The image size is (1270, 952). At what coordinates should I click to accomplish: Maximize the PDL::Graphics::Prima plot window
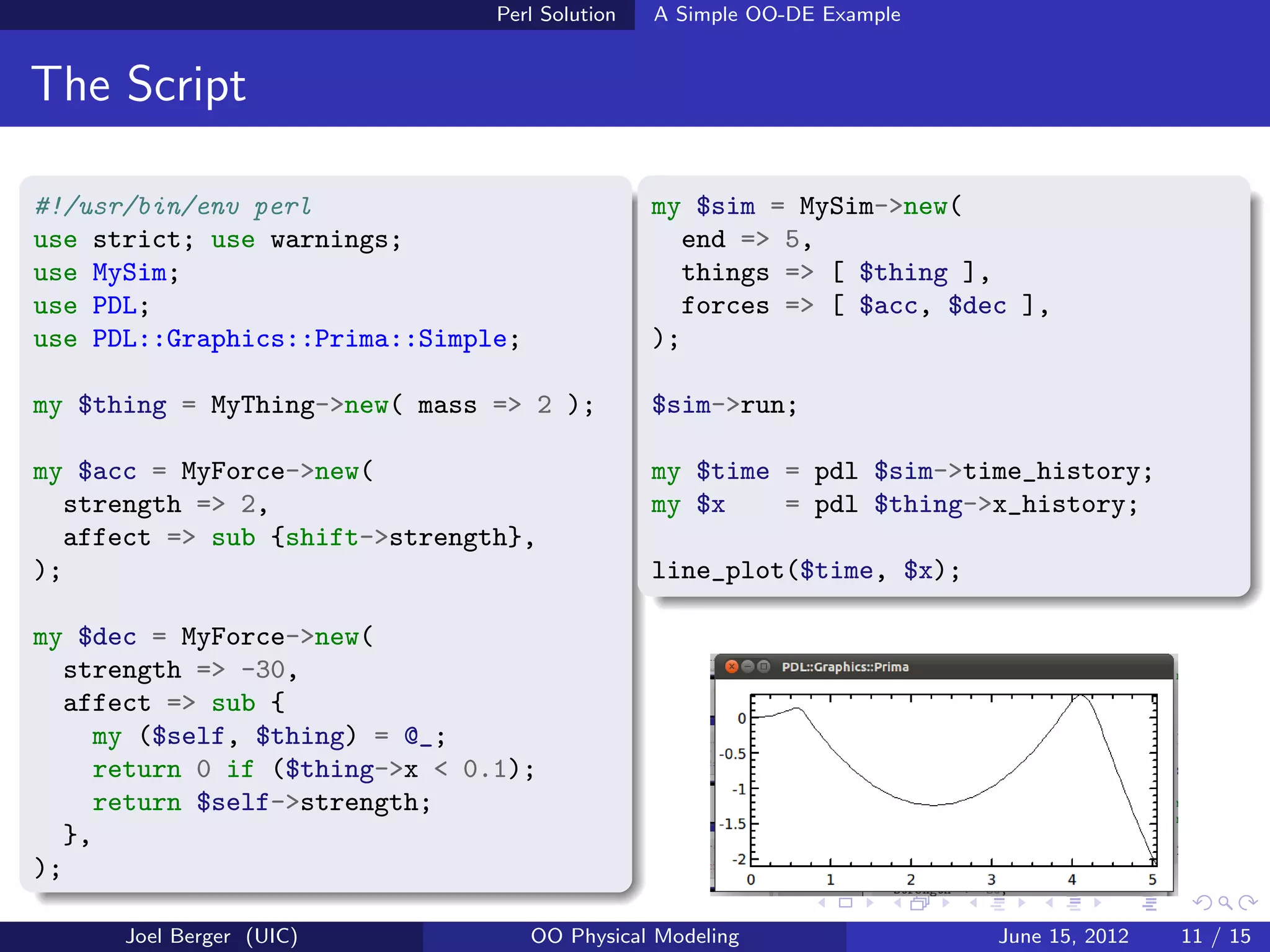(764, 666)
